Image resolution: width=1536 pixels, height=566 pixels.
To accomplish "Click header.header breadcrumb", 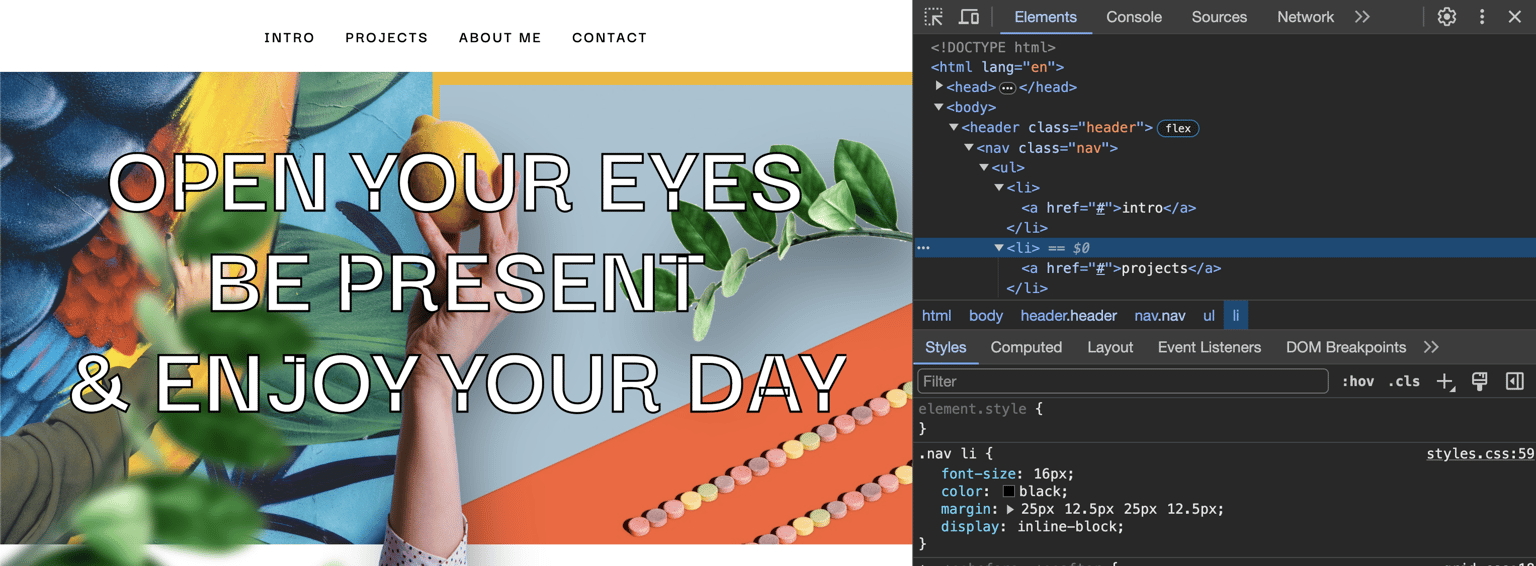I will point(1068,315).
